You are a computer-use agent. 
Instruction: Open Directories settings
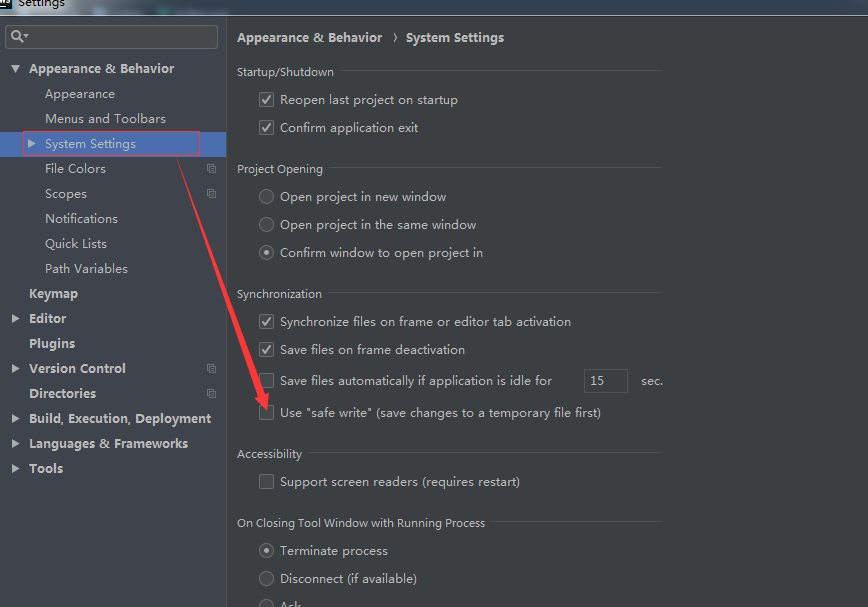[63, 393]
